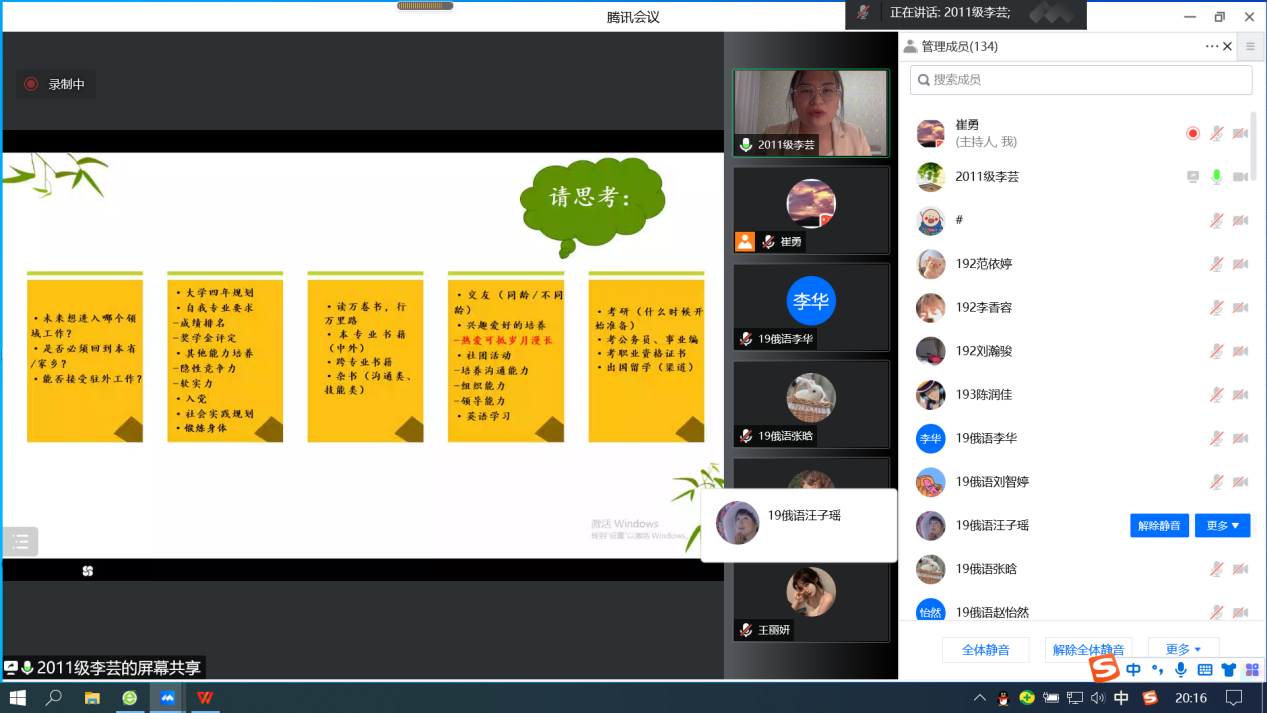Click the 搜索成员 search field
This screenshot has height=713, width=1267.
1080,80
